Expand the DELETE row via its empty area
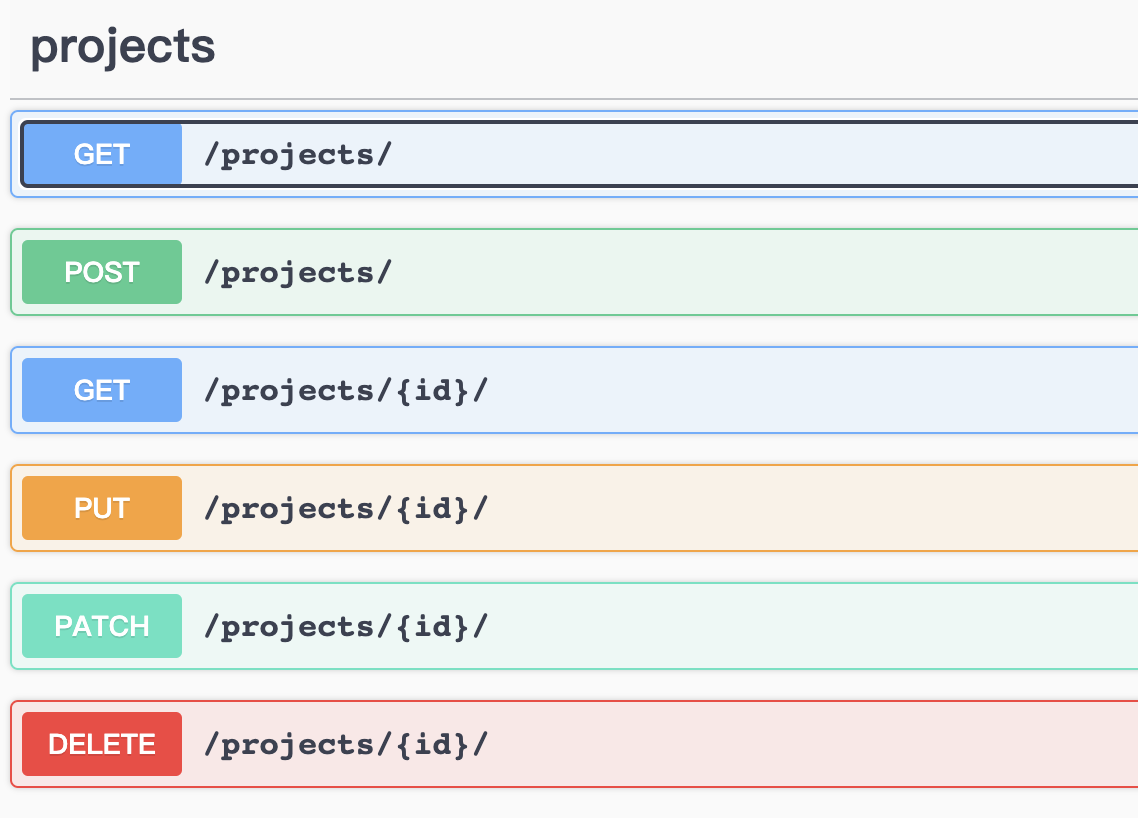The height and width of the screenshot is (818, 1138). coord(800,744)
